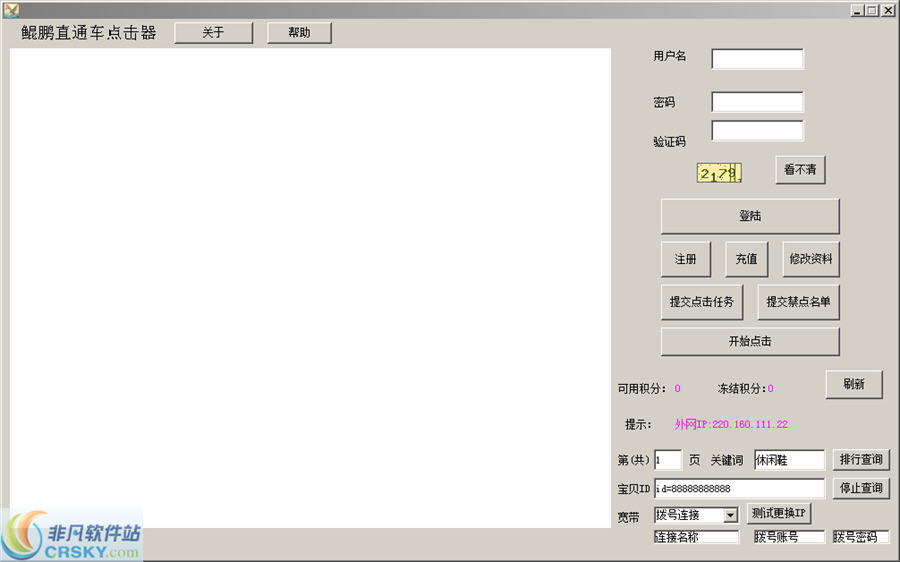This screenshot has height=562, width=900.
Task: Click the 关键词 keyword input field
Action: [x=789, y=460]
